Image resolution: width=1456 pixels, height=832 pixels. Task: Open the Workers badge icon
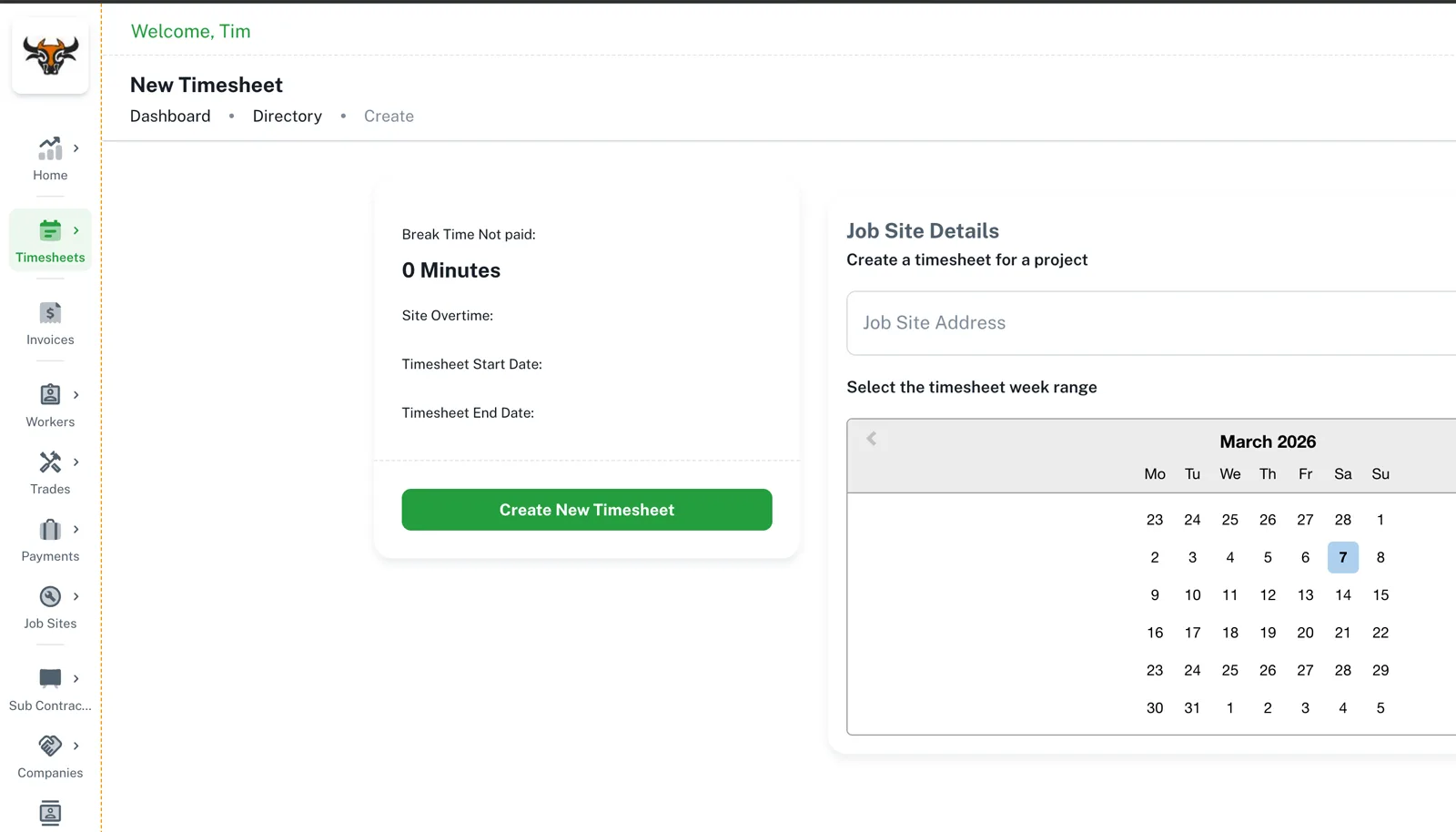50,395
